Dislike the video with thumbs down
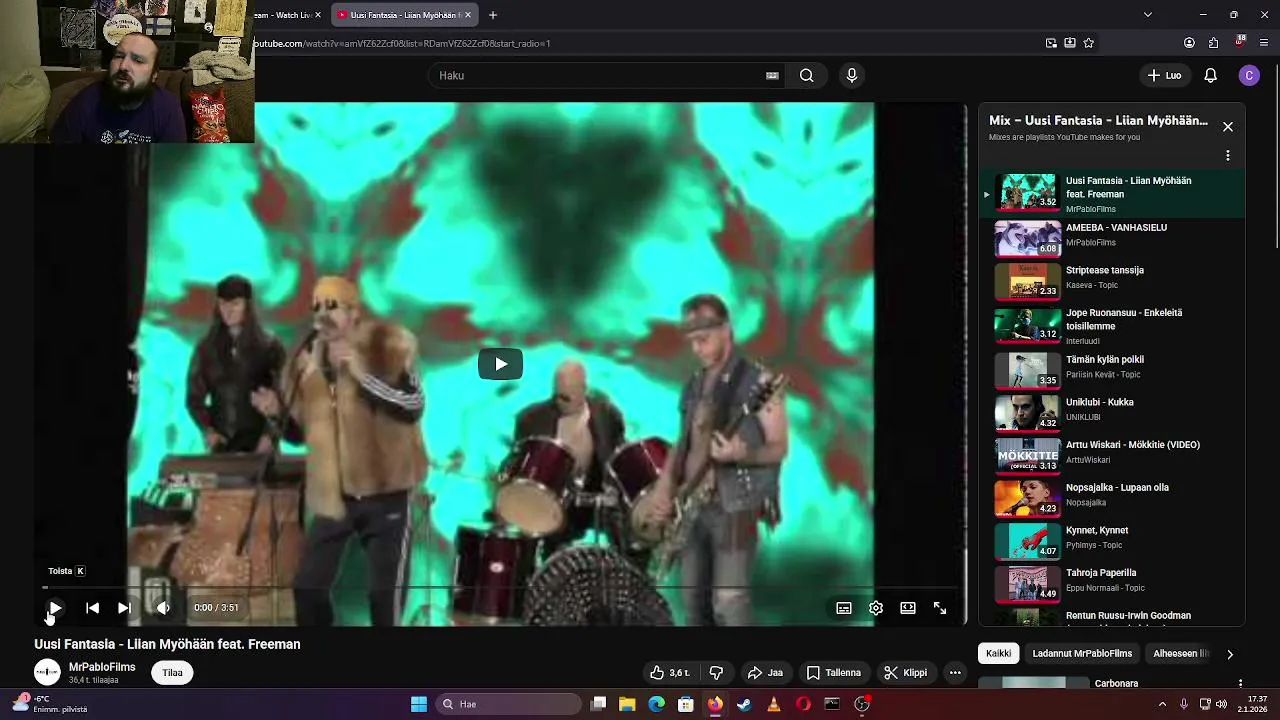 point(716,673)
